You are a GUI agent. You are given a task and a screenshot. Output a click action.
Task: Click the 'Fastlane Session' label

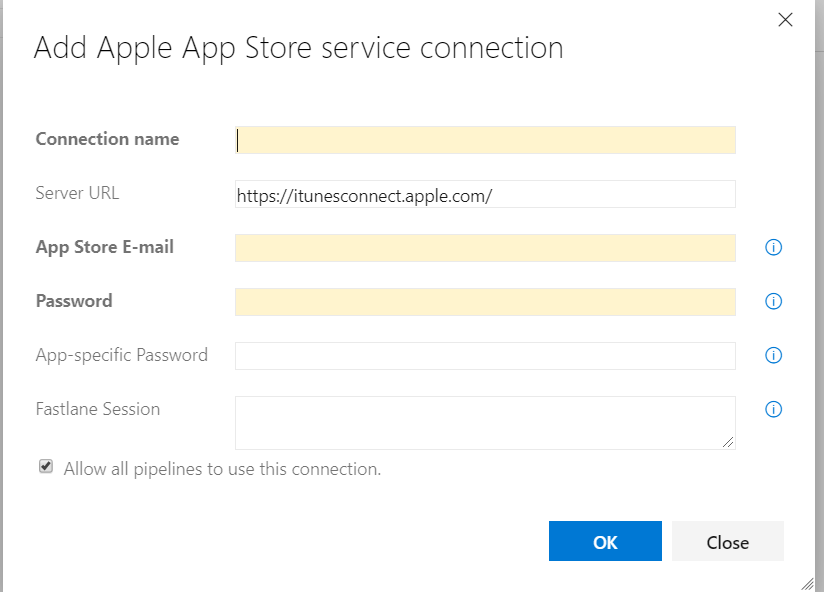[98, 409]
